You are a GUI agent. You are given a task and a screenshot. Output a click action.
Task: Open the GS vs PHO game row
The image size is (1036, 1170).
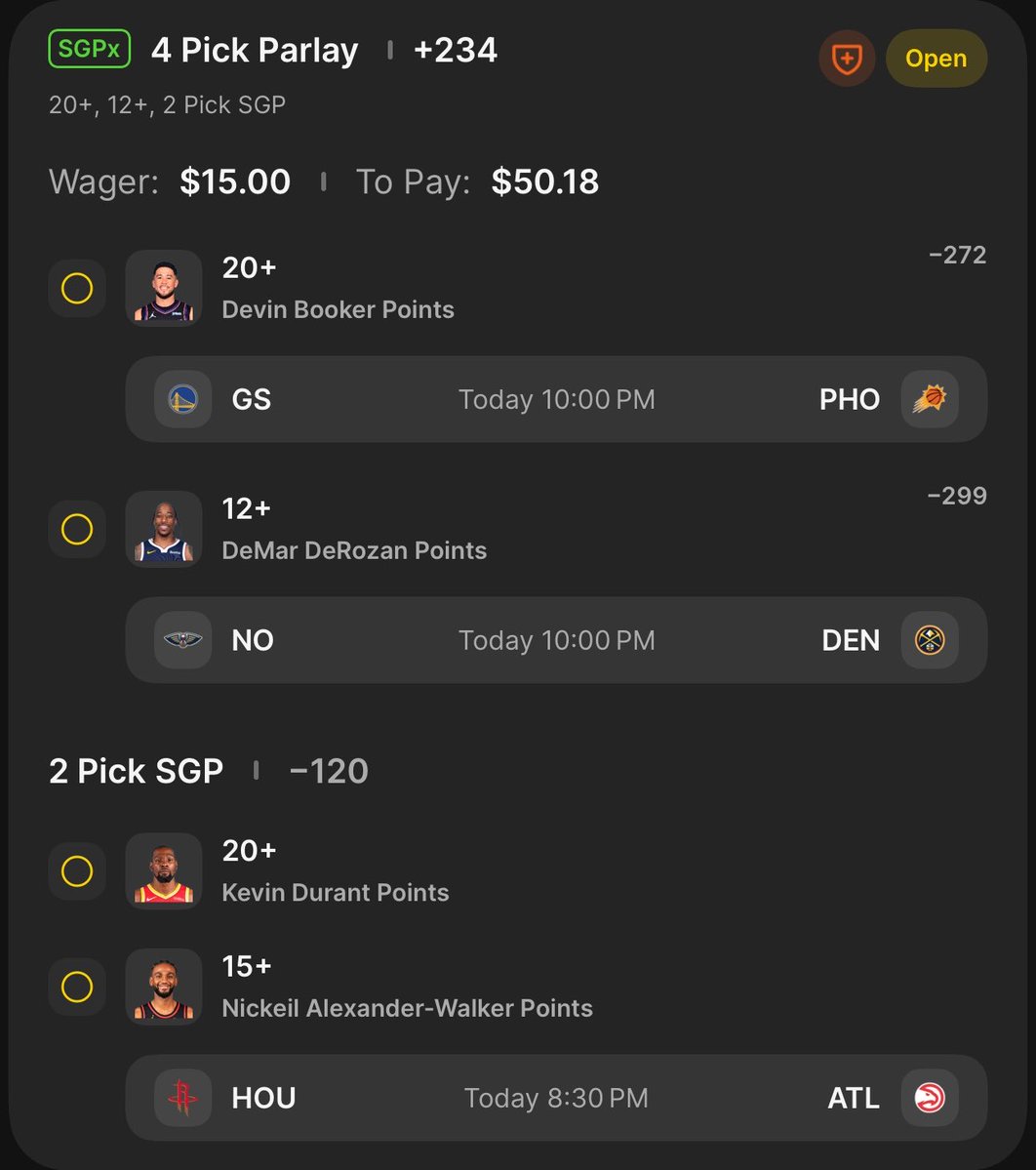(556, 399)
